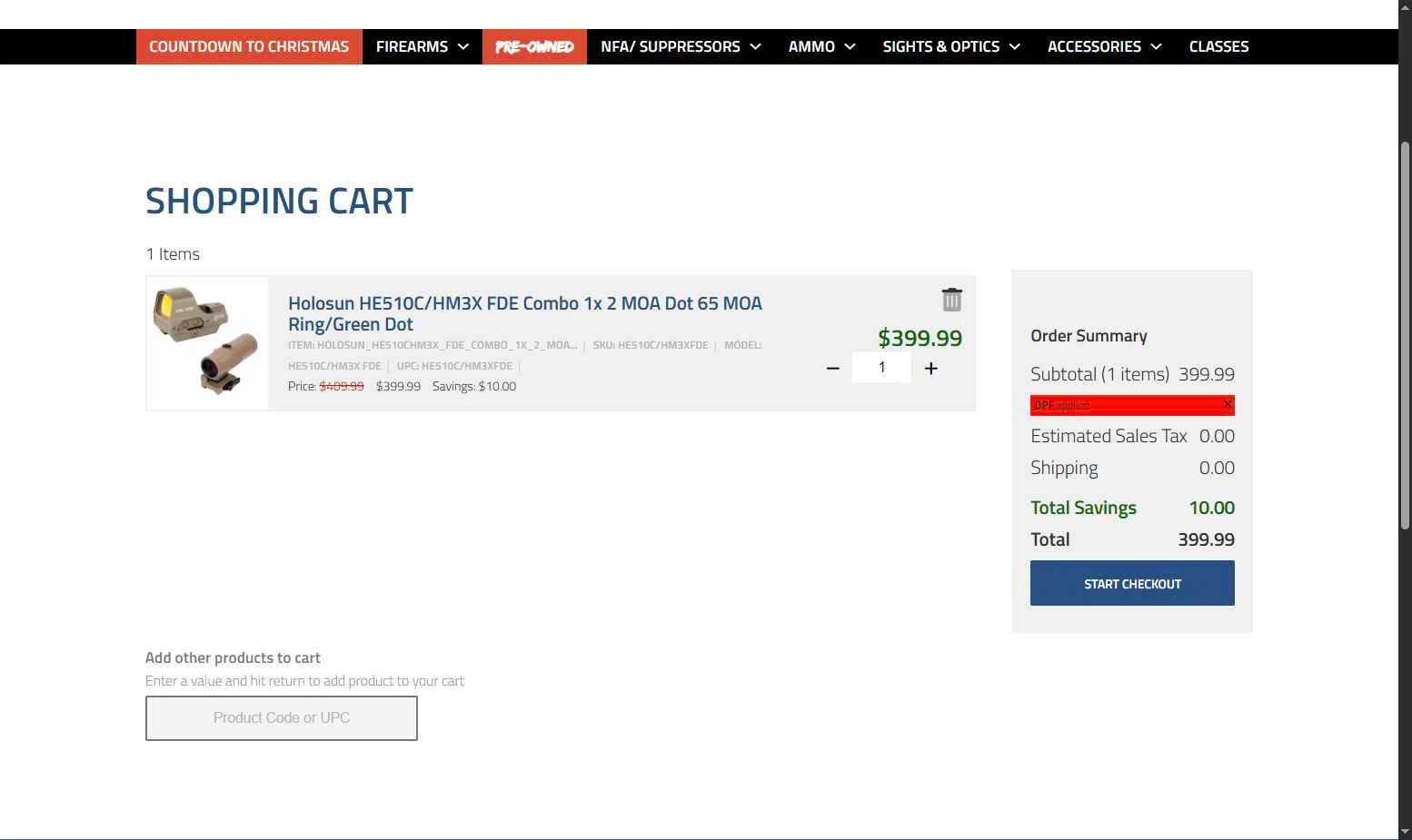Click the Subtotal (1 items) label
Image resolution: width=1412 pixels, height=840 pixels.
click(1099, 374)
